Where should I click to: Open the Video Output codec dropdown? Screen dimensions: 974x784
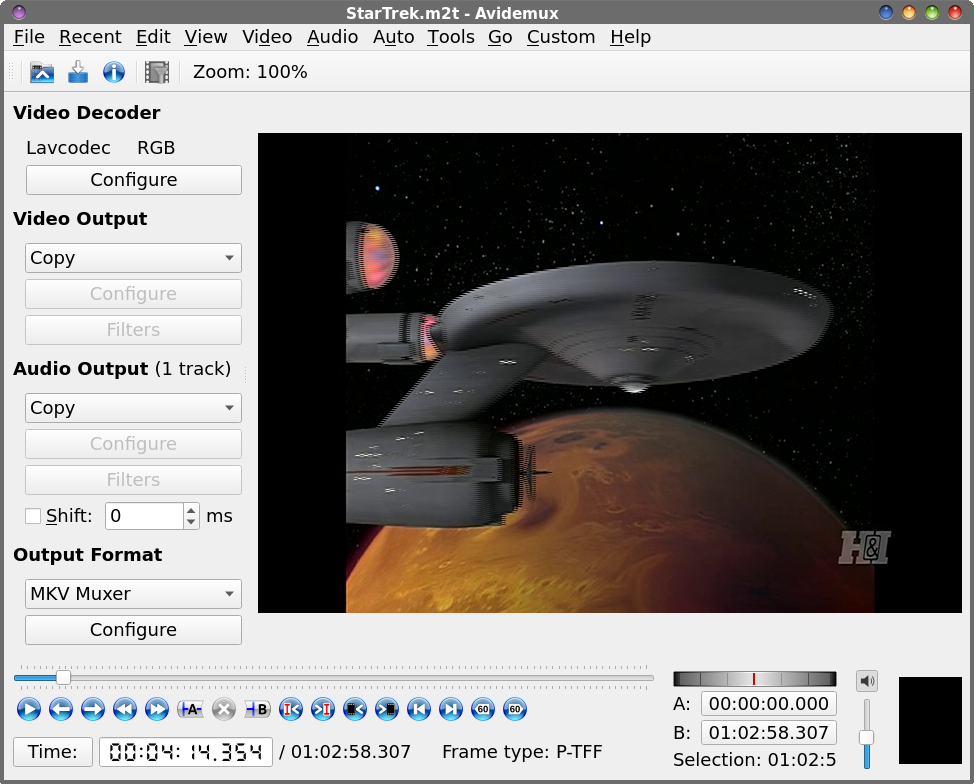click(x=133, y=258)
